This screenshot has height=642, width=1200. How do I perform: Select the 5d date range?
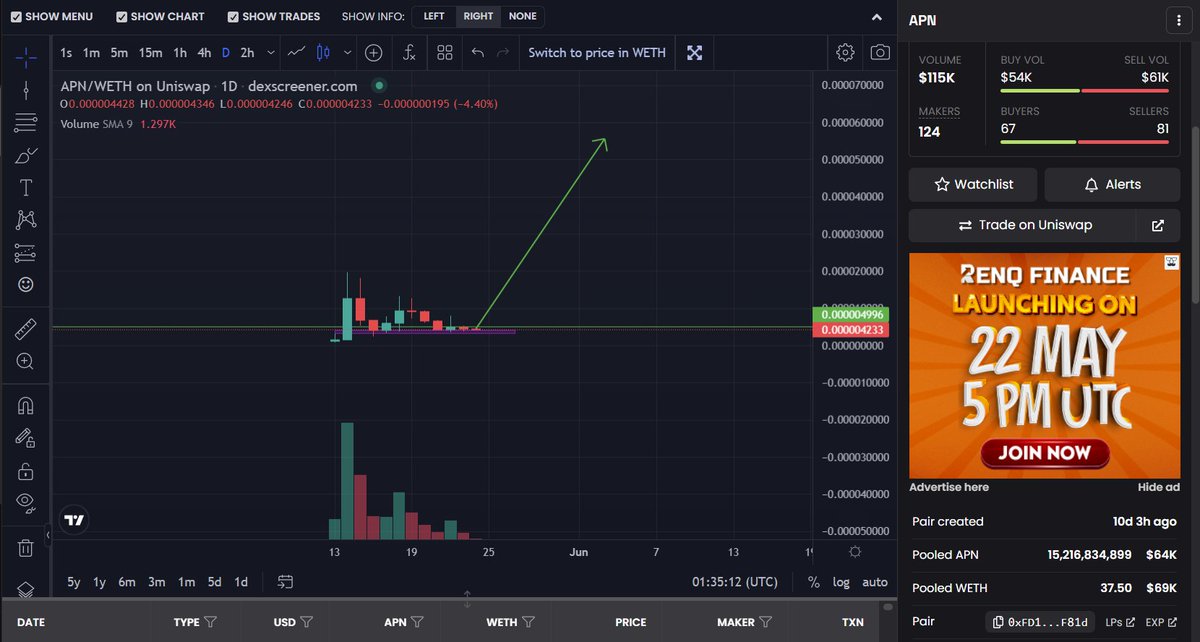(x=215, y=581)
